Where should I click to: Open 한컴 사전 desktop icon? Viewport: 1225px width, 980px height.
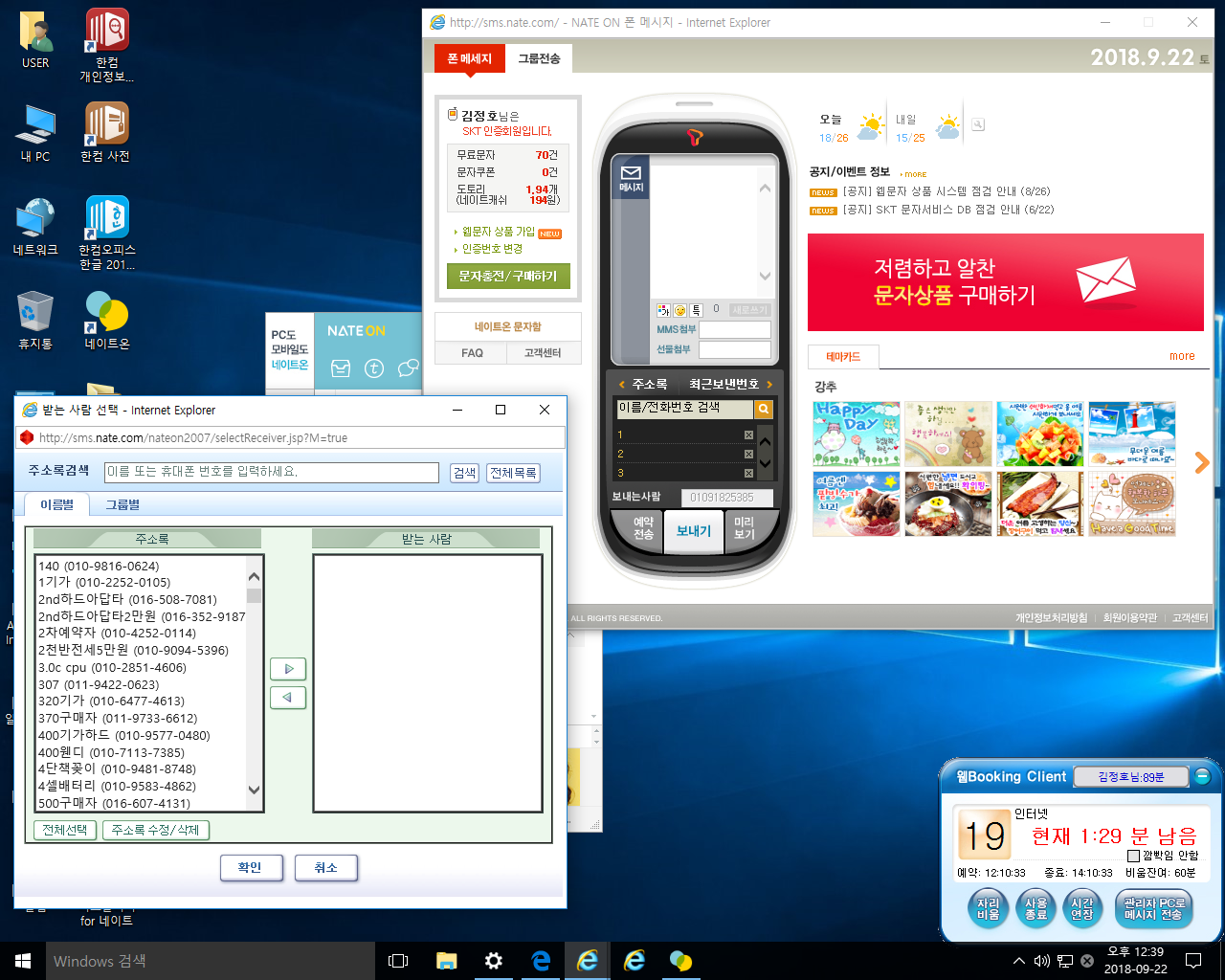point(106,133)
